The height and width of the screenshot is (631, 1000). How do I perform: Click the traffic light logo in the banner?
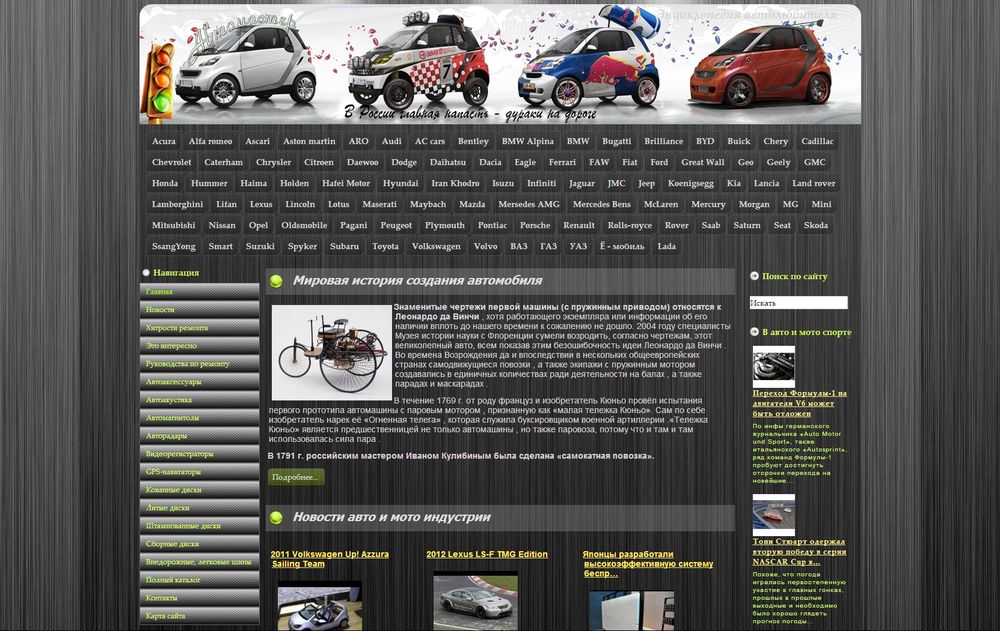pos(158,81)
